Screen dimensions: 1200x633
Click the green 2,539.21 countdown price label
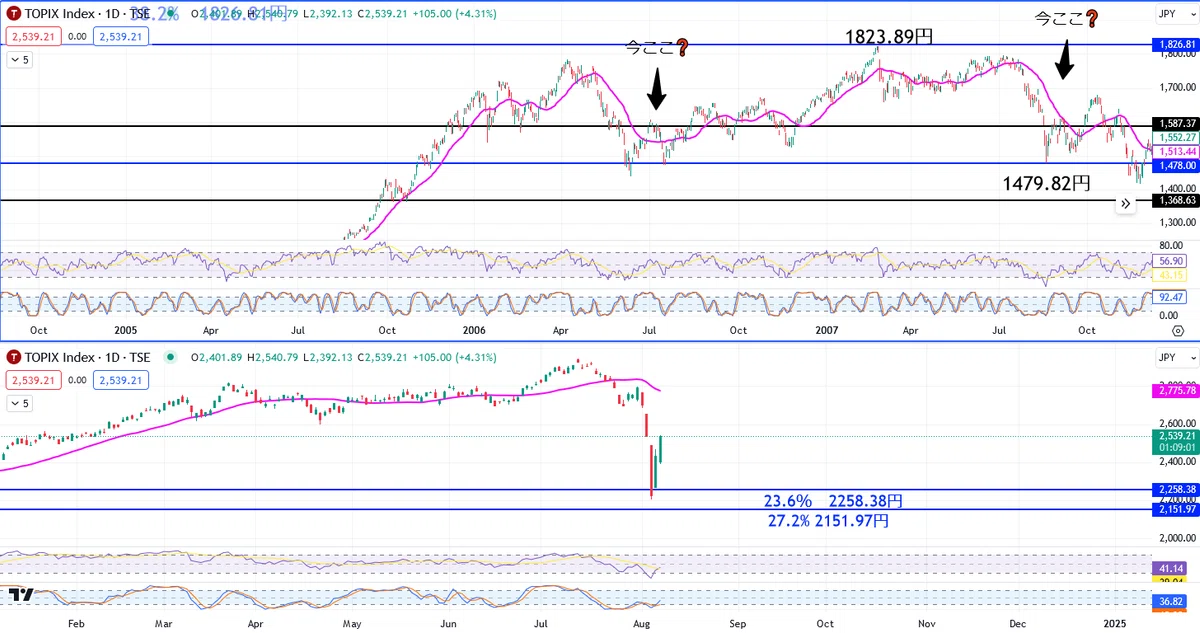click(1175, 442)
